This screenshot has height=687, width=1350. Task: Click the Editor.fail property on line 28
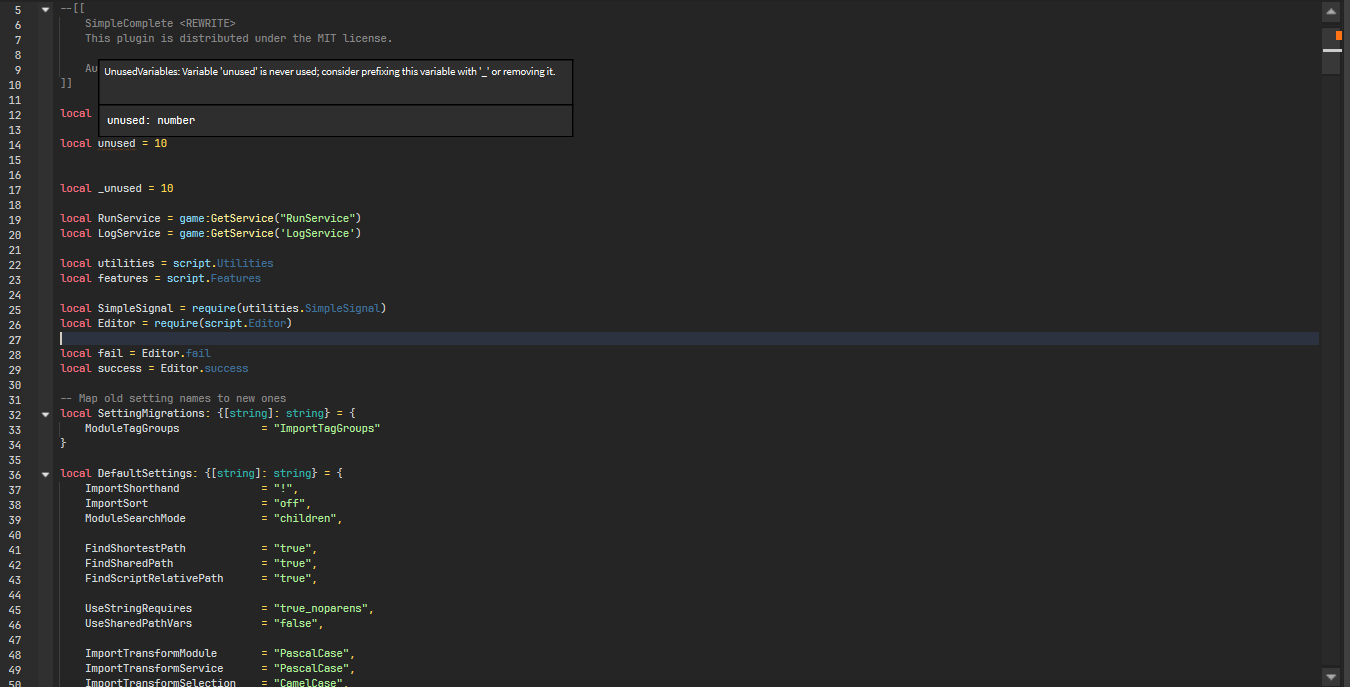tap(196, 353)
